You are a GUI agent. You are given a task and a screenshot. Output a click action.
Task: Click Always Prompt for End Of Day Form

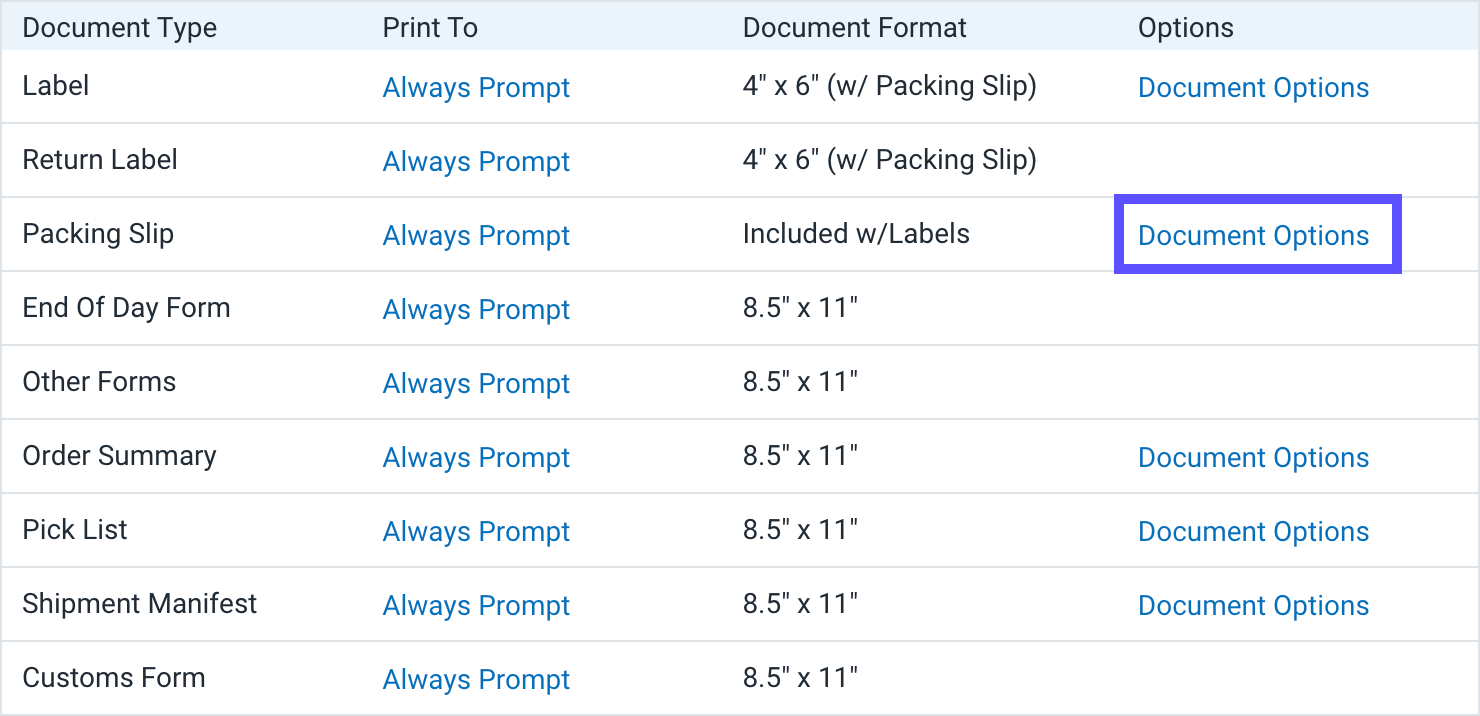tap(476, 309)
